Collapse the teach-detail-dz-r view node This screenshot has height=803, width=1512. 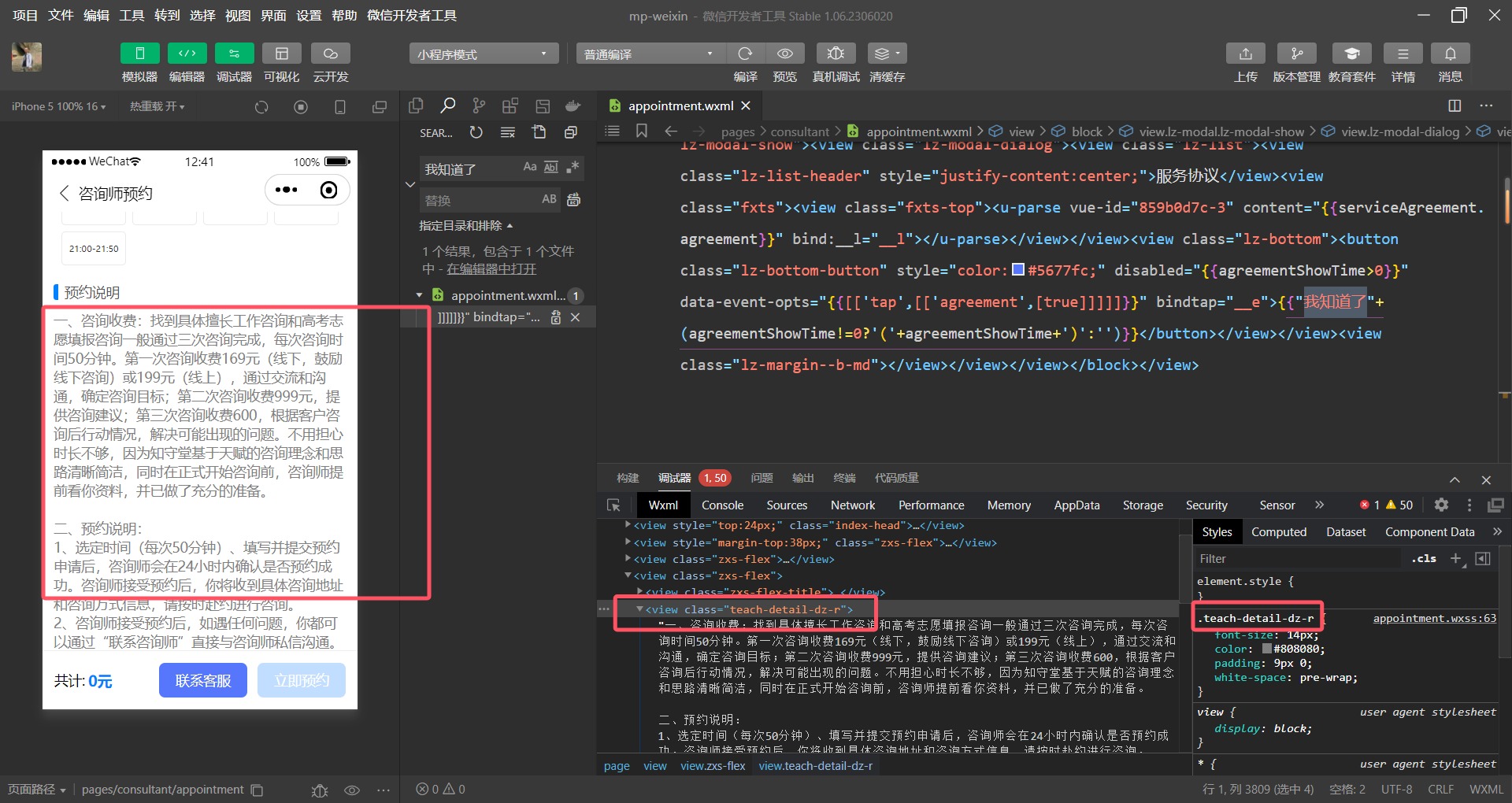[639, 609]
